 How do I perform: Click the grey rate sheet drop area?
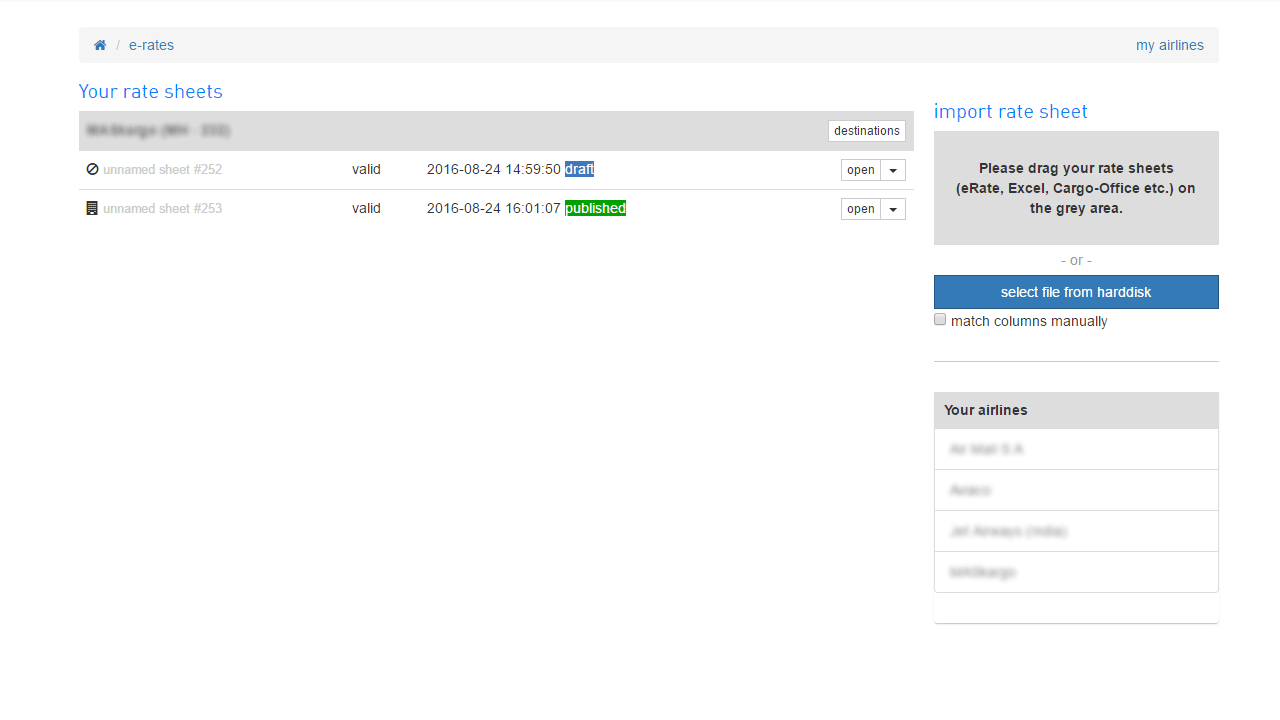click(1076, 188)
